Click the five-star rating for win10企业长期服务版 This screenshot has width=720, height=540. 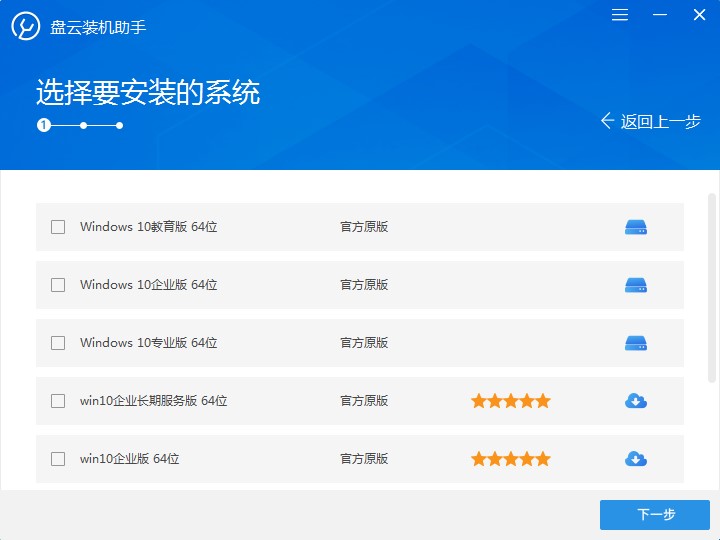(x=511, y=401)
